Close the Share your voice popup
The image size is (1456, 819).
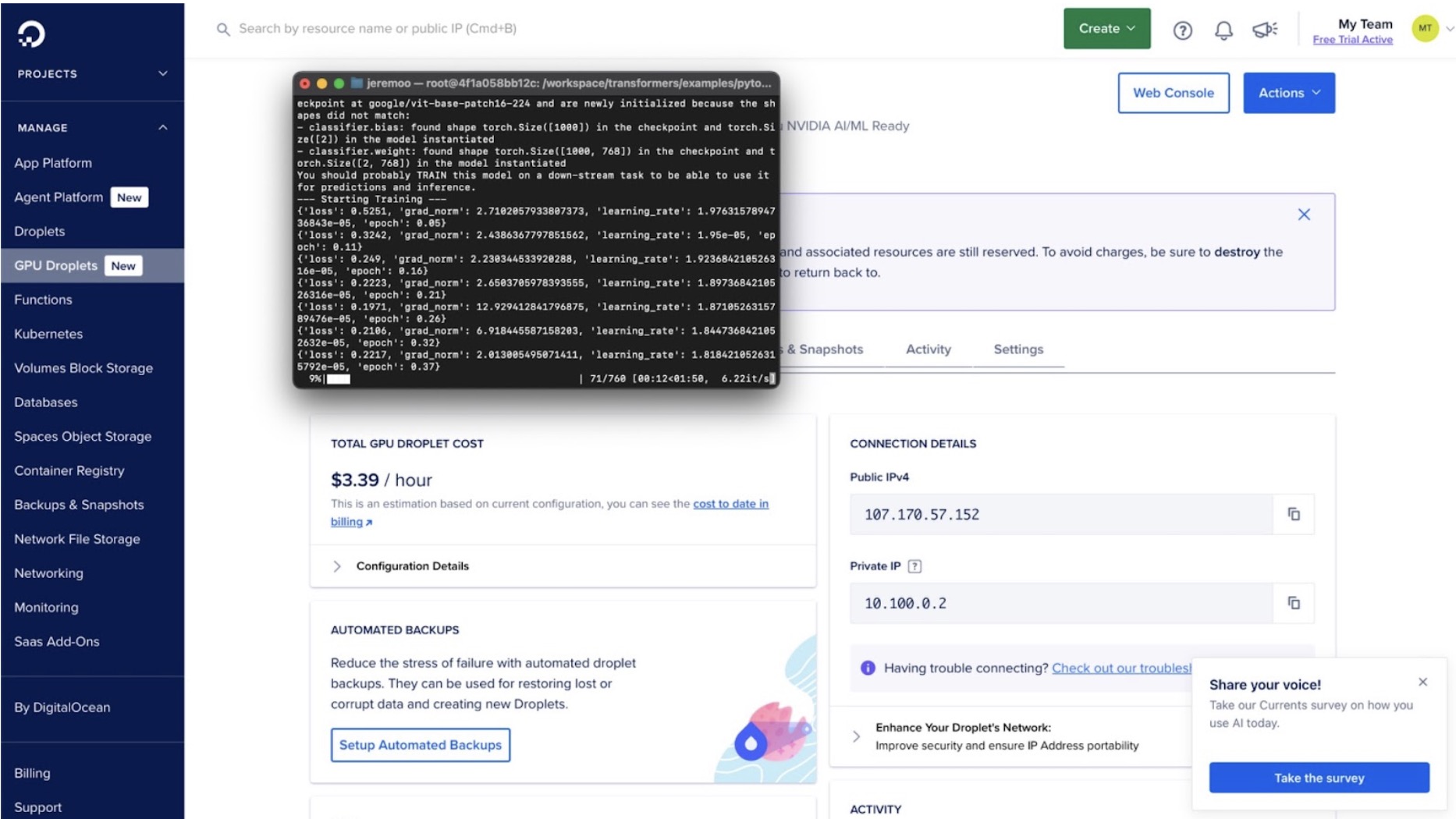pyautogui.click(x=1422, y=682)
